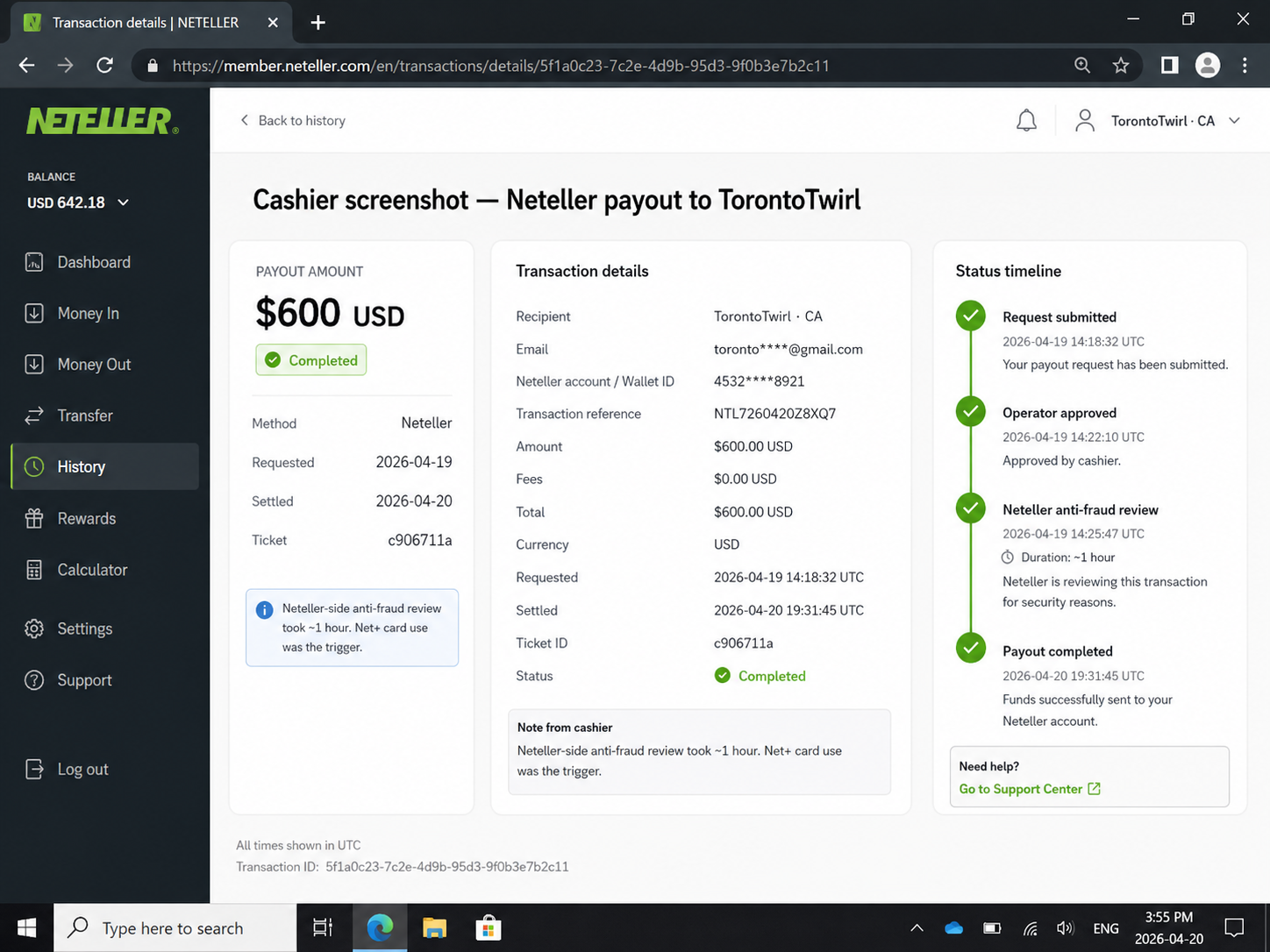The image size is (1270, 952).
Task: Click the Money Out arrow icon
Action: [x=34, y=365]
